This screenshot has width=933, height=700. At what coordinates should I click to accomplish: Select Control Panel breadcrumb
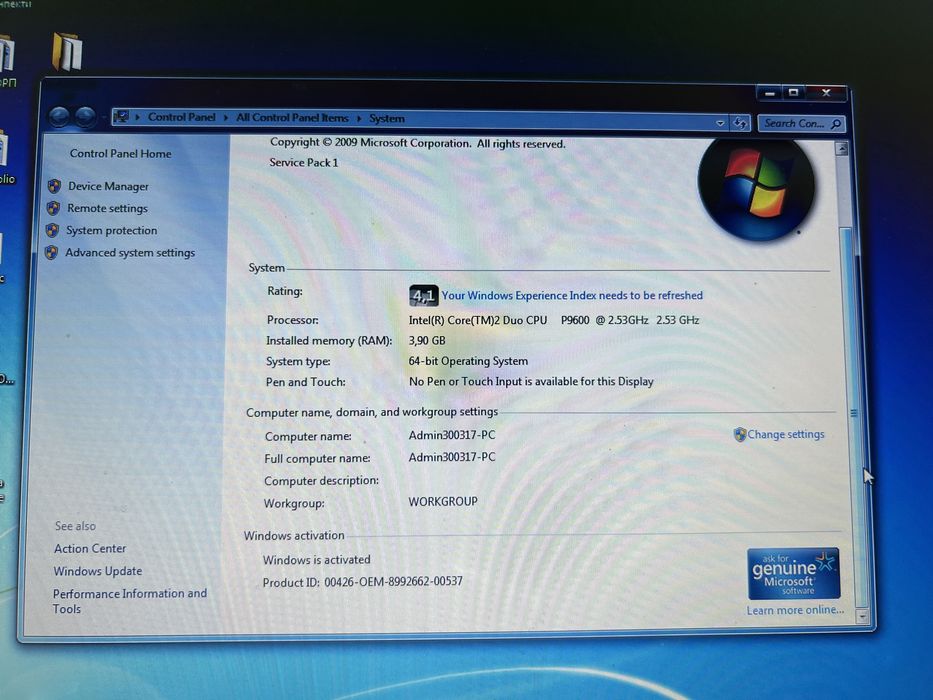tap(181, 117)
